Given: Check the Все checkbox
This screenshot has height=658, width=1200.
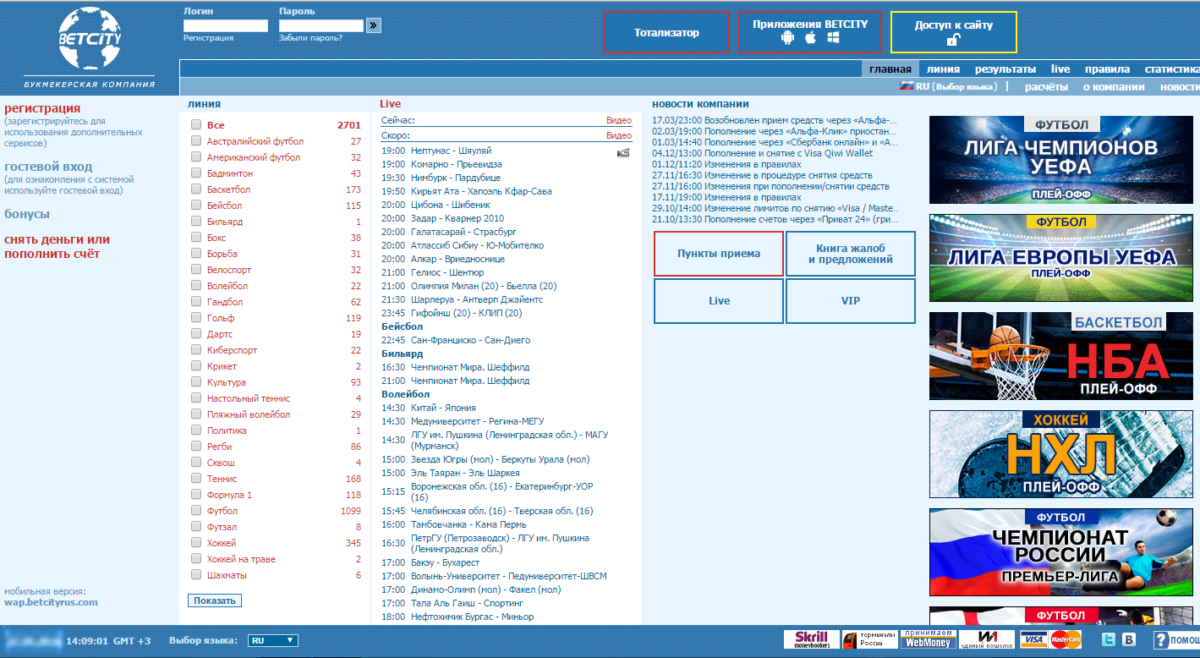Looking at the screenshot, I should (196, 125).
